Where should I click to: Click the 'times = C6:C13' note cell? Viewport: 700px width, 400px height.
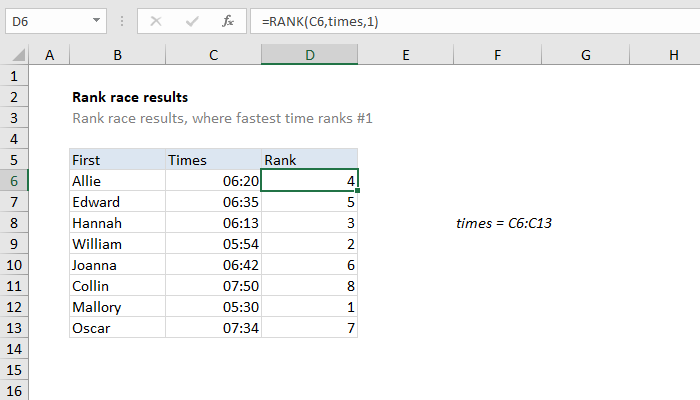(504, 223)
